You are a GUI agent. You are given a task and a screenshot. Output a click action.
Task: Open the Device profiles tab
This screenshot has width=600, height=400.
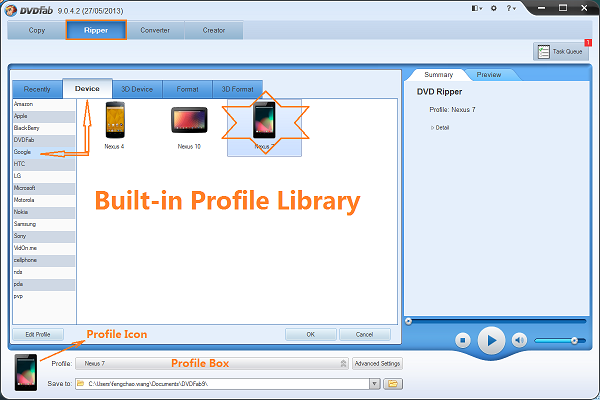[x=87, y=88]
